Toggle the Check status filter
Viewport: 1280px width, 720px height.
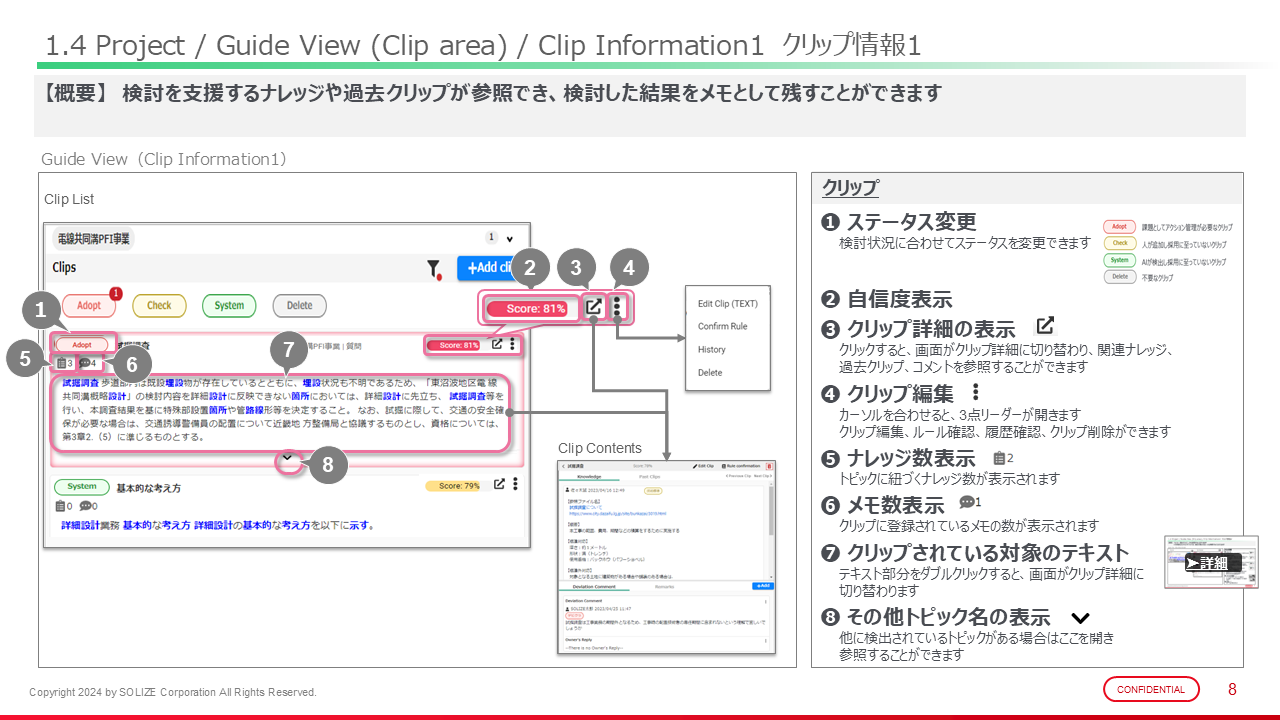pyautogui.click(x=159, y=305)
